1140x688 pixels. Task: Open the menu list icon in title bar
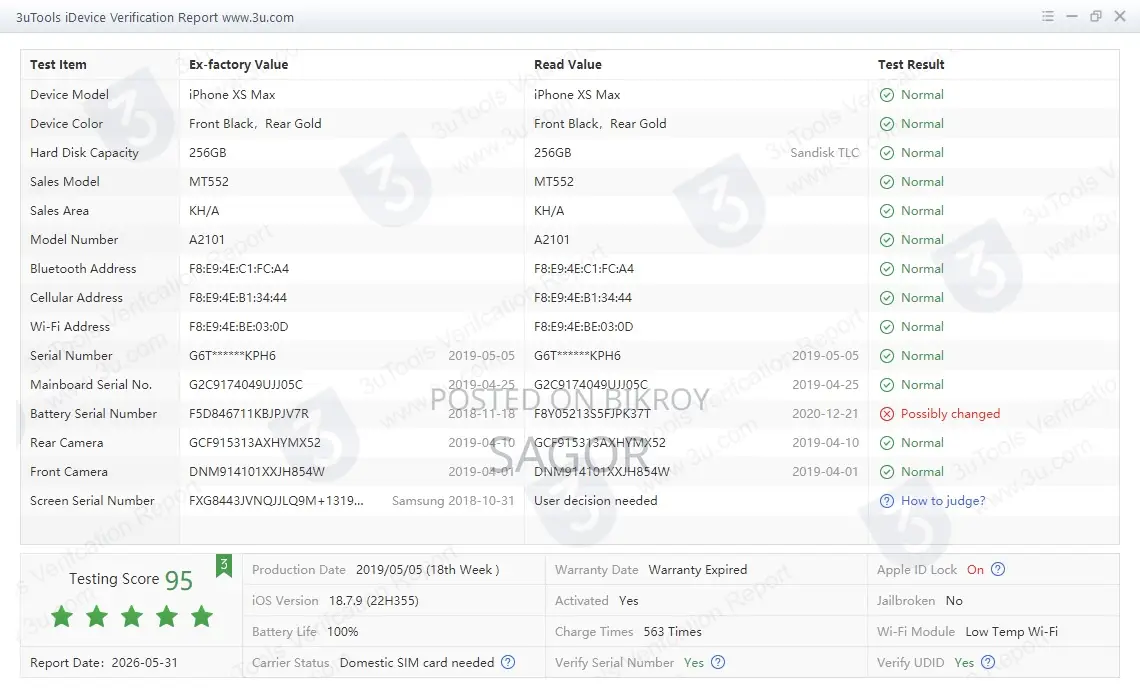[x=1048, y=16]
